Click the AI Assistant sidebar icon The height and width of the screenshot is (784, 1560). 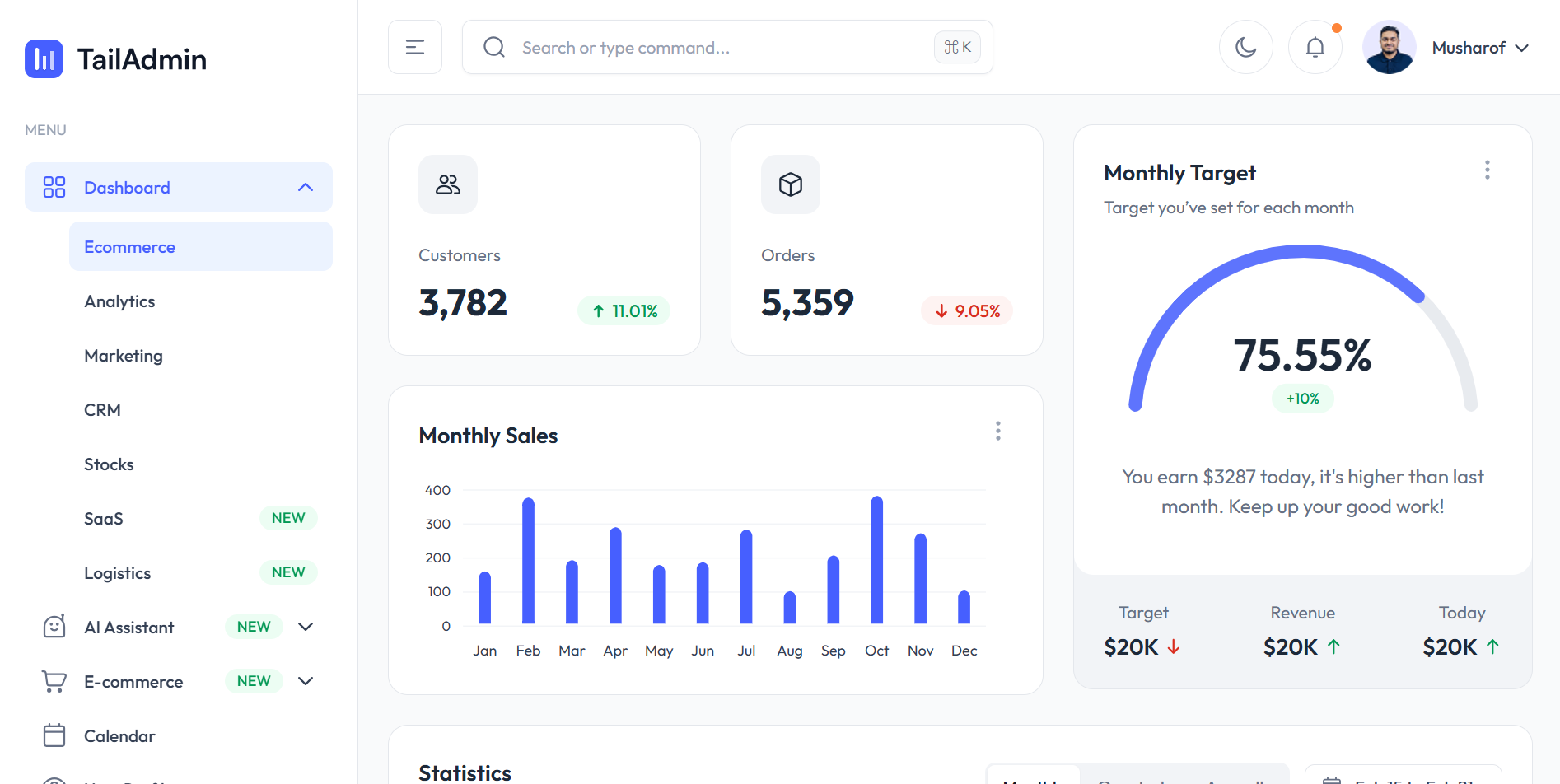54,626
